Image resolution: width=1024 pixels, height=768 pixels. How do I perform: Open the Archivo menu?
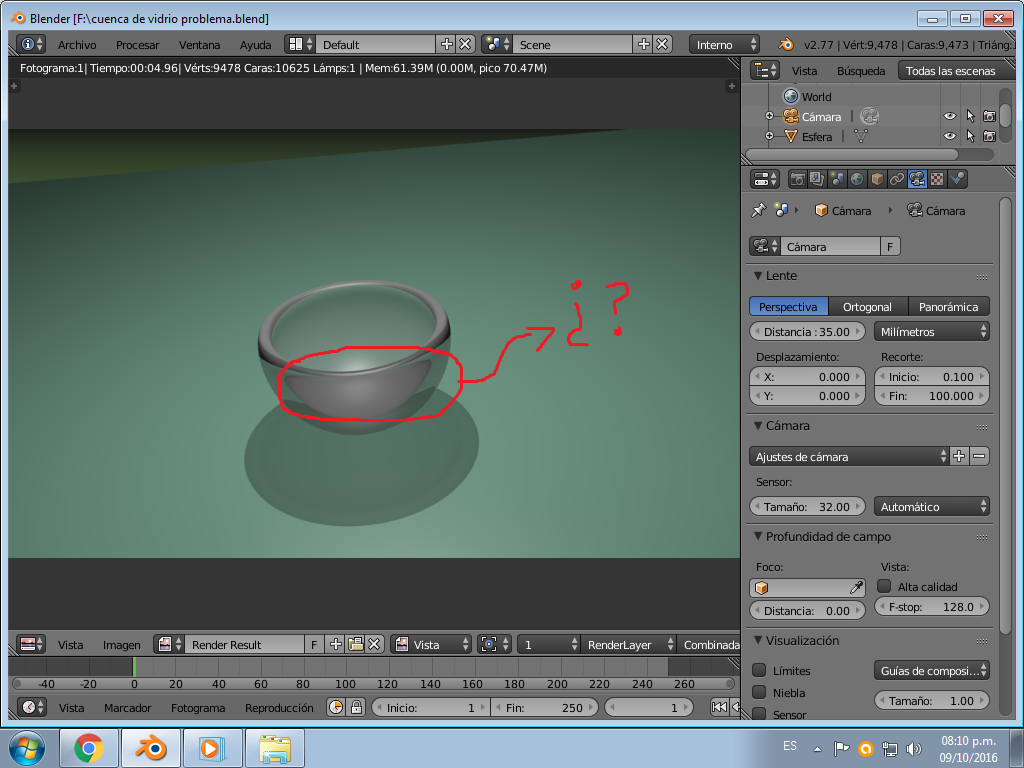point(77,44)
